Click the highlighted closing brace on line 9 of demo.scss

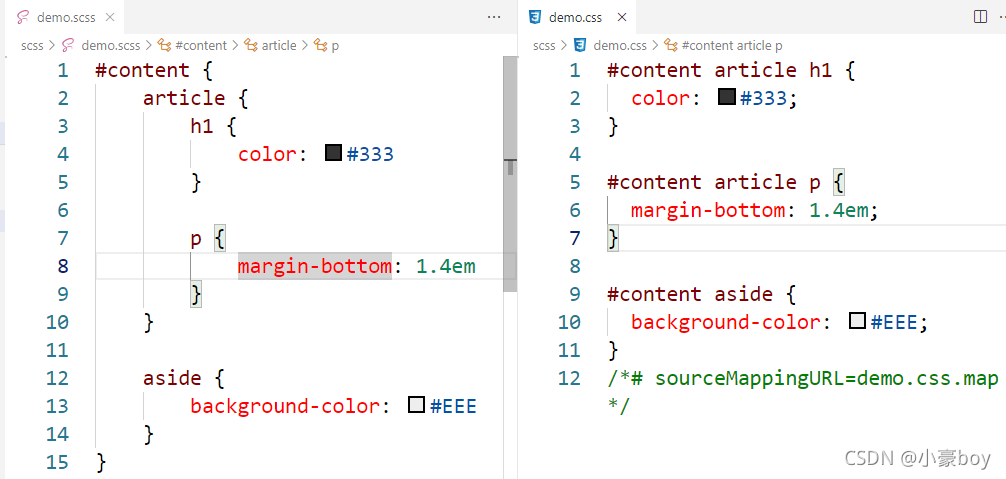(196, 294)
